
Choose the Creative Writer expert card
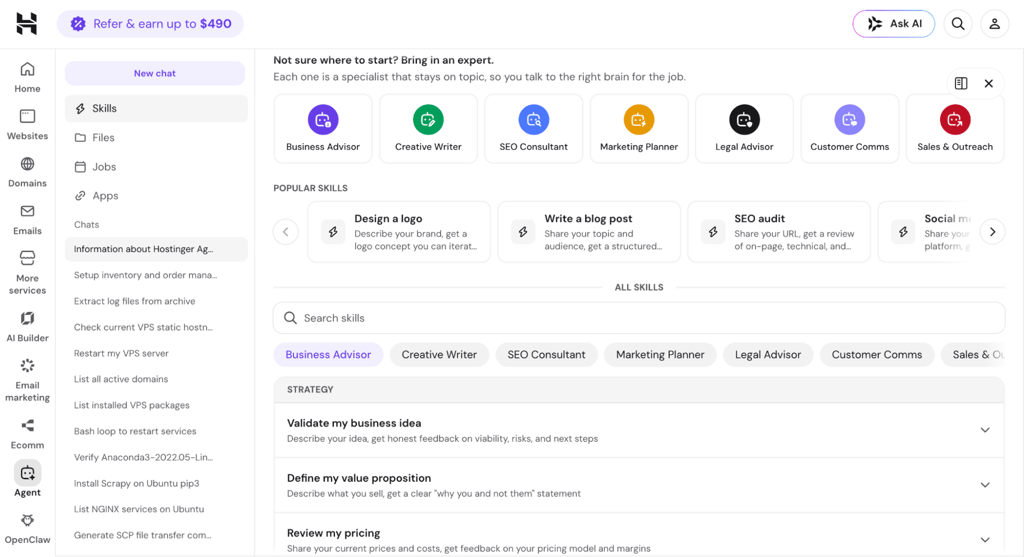click(428, 129)
